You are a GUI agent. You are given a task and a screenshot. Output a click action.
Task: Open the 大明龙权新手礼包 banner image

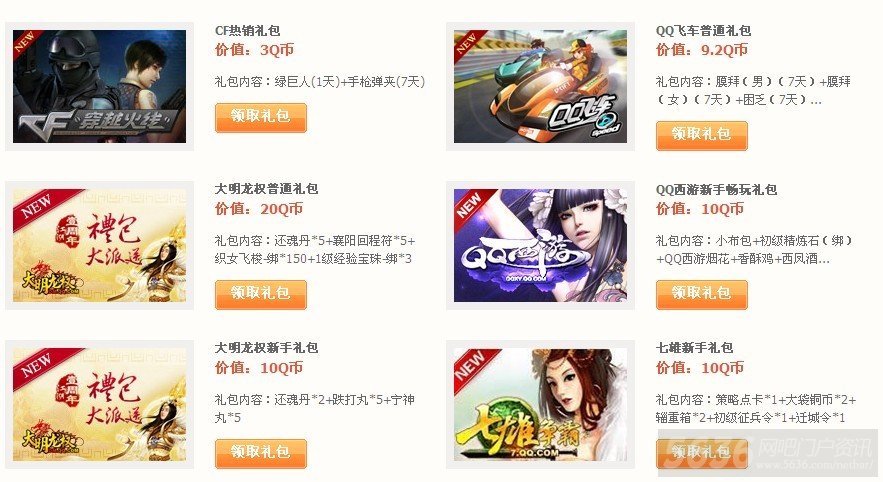[100, 404]
